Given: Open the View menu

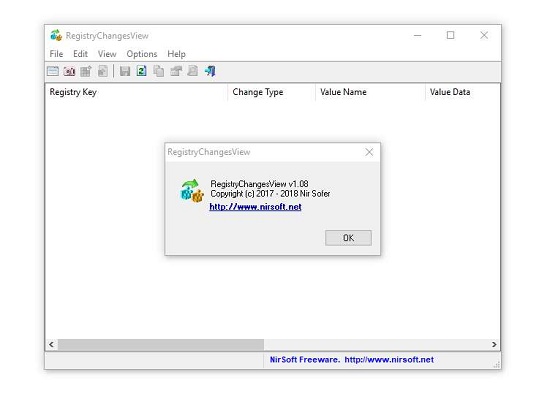Looking at the screenshot, I should click(x=107, y=54).
